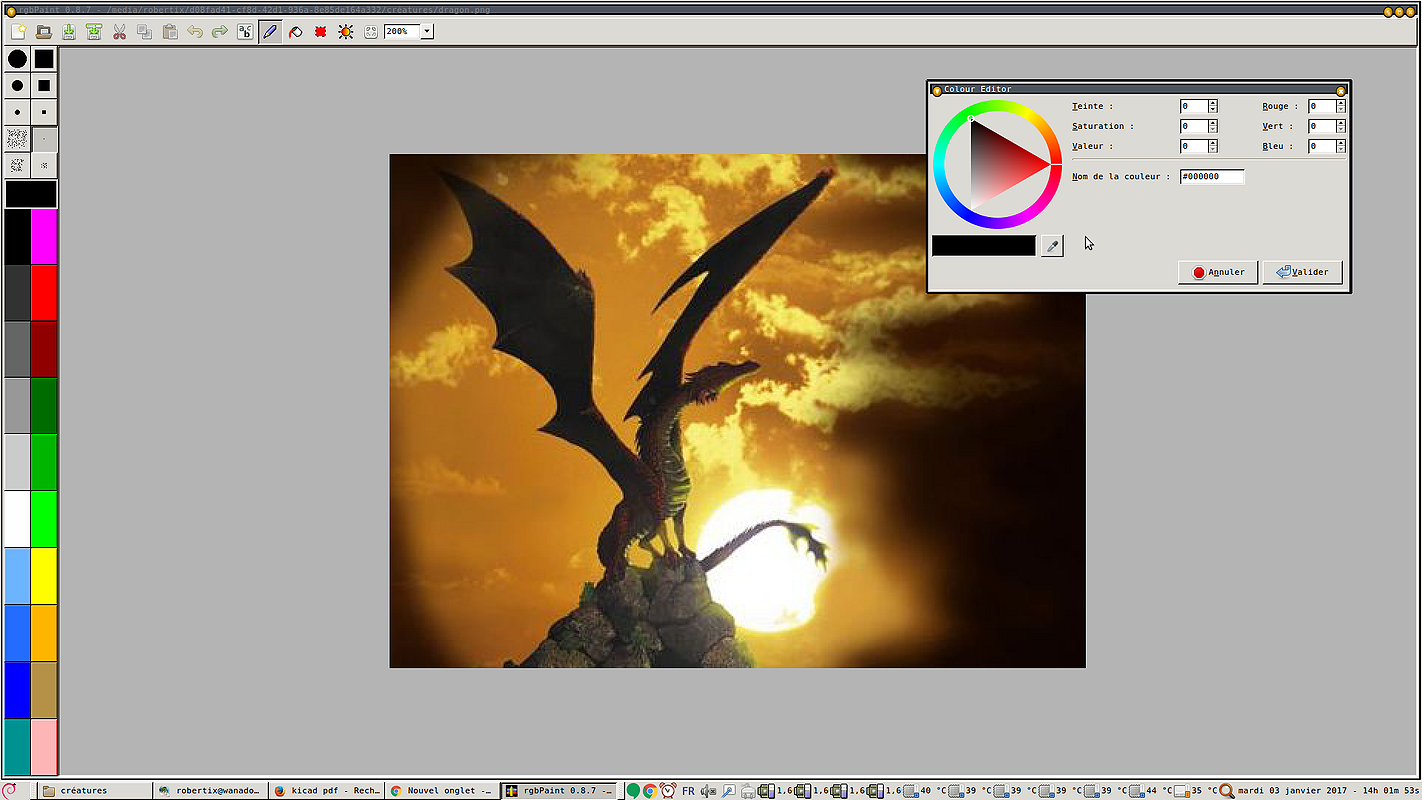Click the 200% zoom level field
Viewport: 1422px width, 800px height.
tap(402, 32)
